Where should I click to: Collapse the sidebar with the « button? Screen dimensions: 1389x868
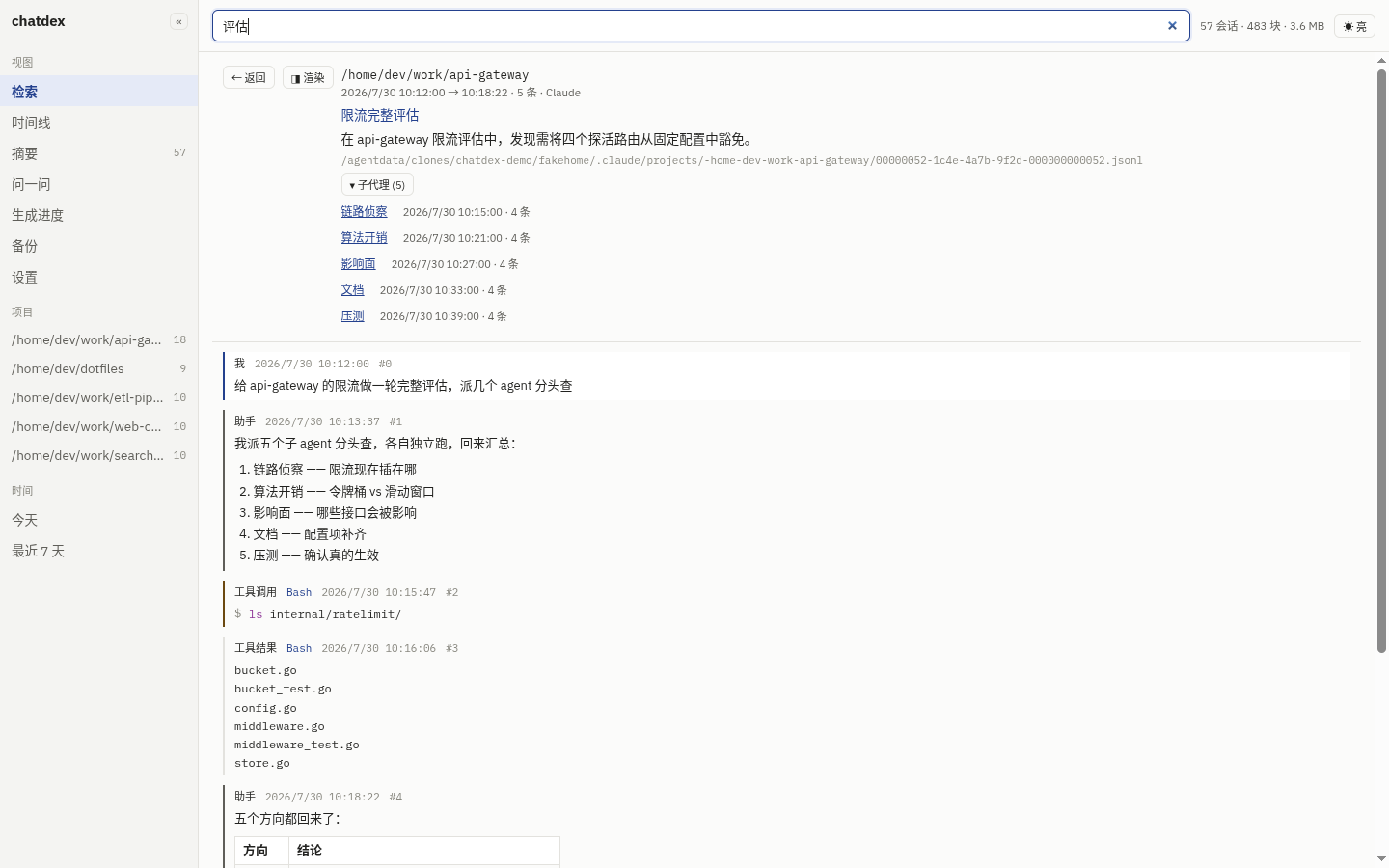click(x=178, y=21)
